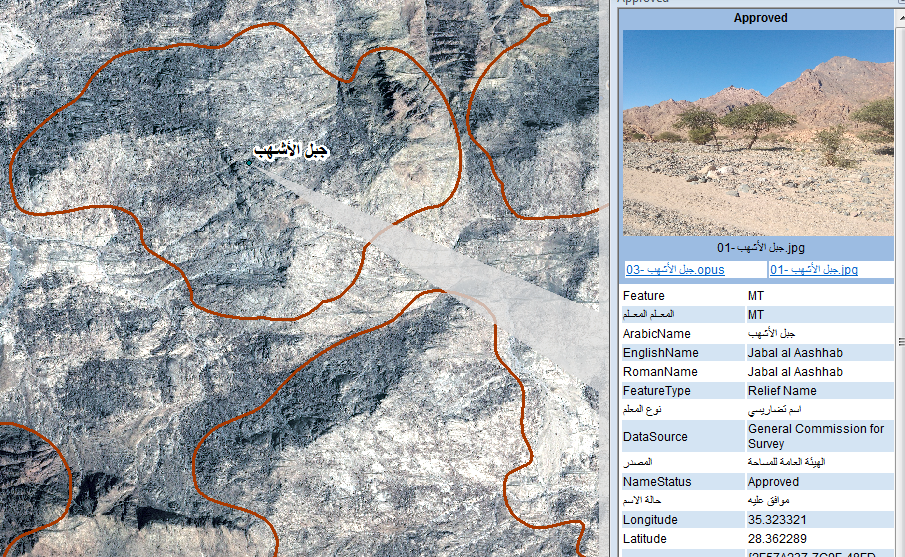The width and height of the screenshot is (905, 557).
Task: Click the Feature field label
Action: click(x=644, y=296)
